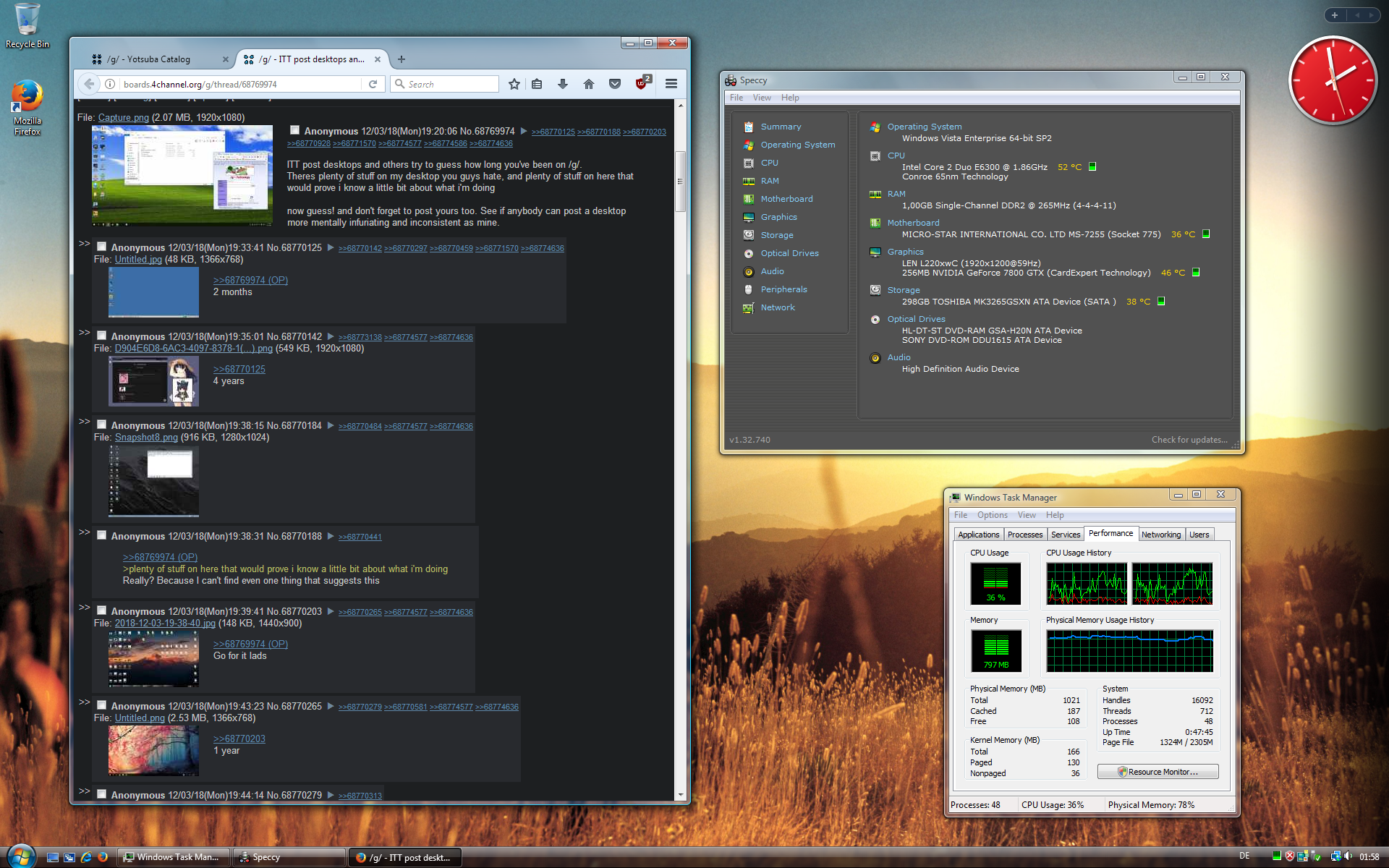Switch to Processes tab in Task Manager

[x=1025, y=535]
